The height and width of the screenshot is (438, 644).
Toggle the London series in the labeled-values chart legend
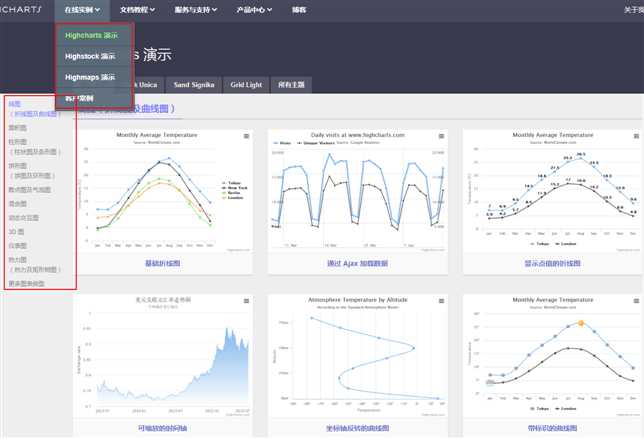click(x=566, y=244)
